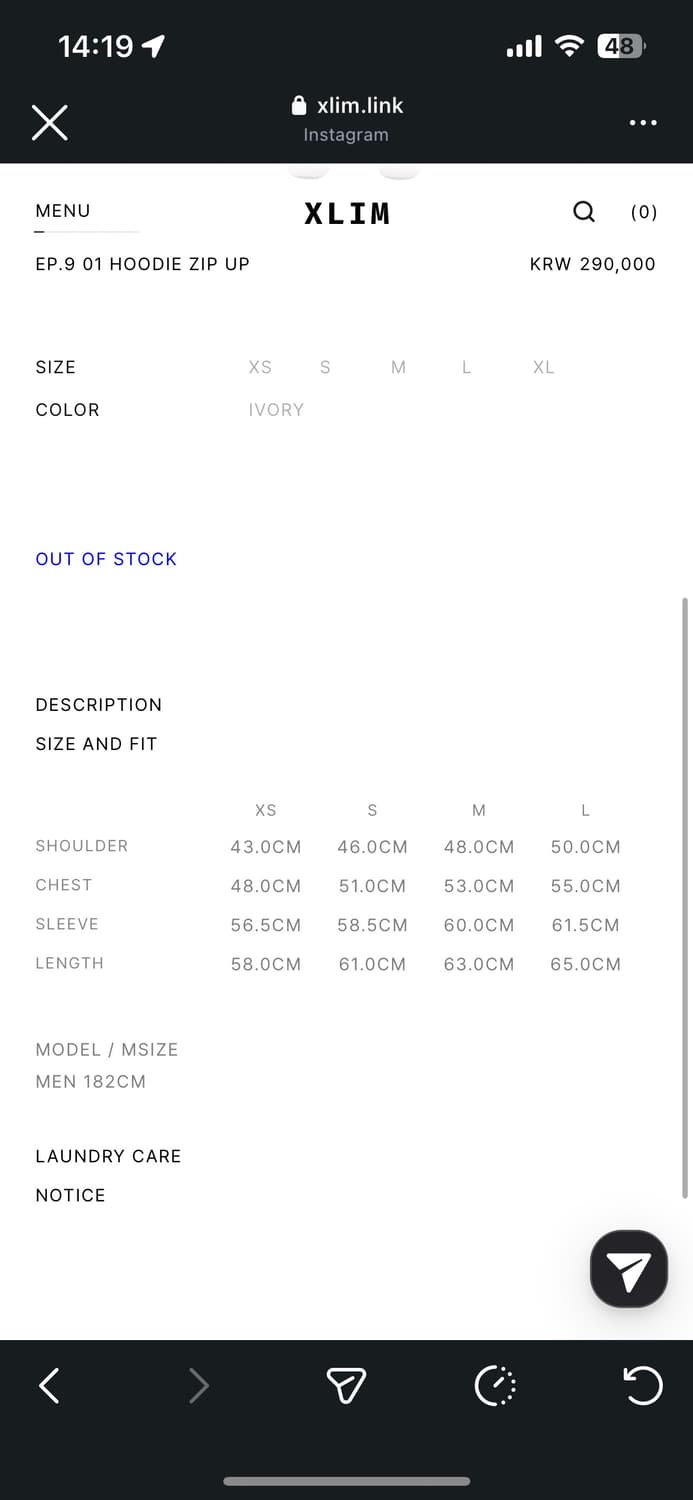Tap the bottom bar timer icon

[495, 1385]
